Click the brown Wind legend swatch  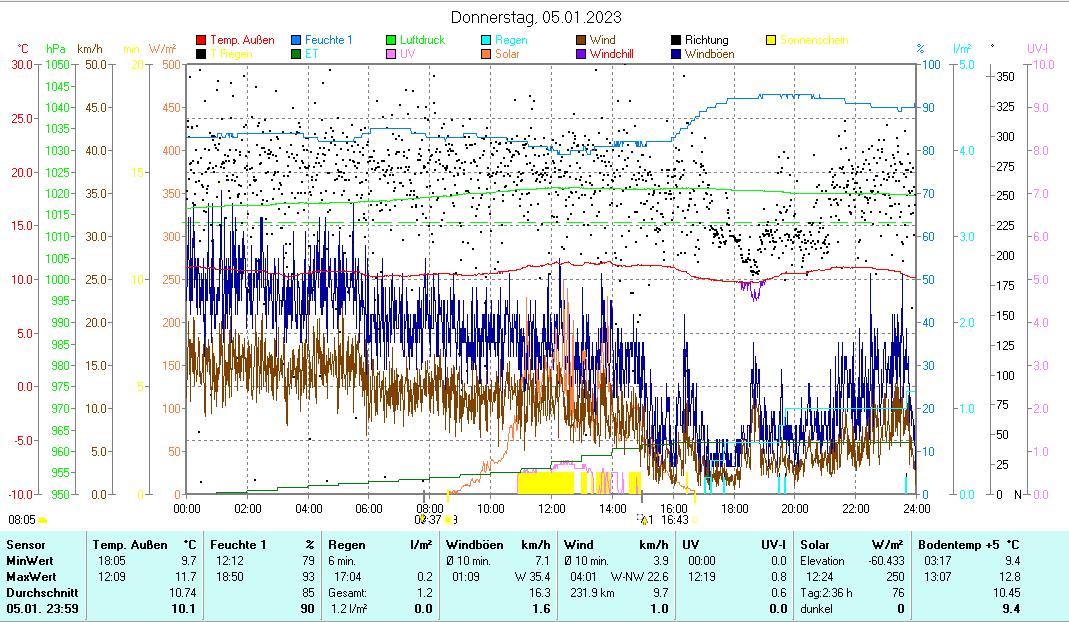click(581, 41)
